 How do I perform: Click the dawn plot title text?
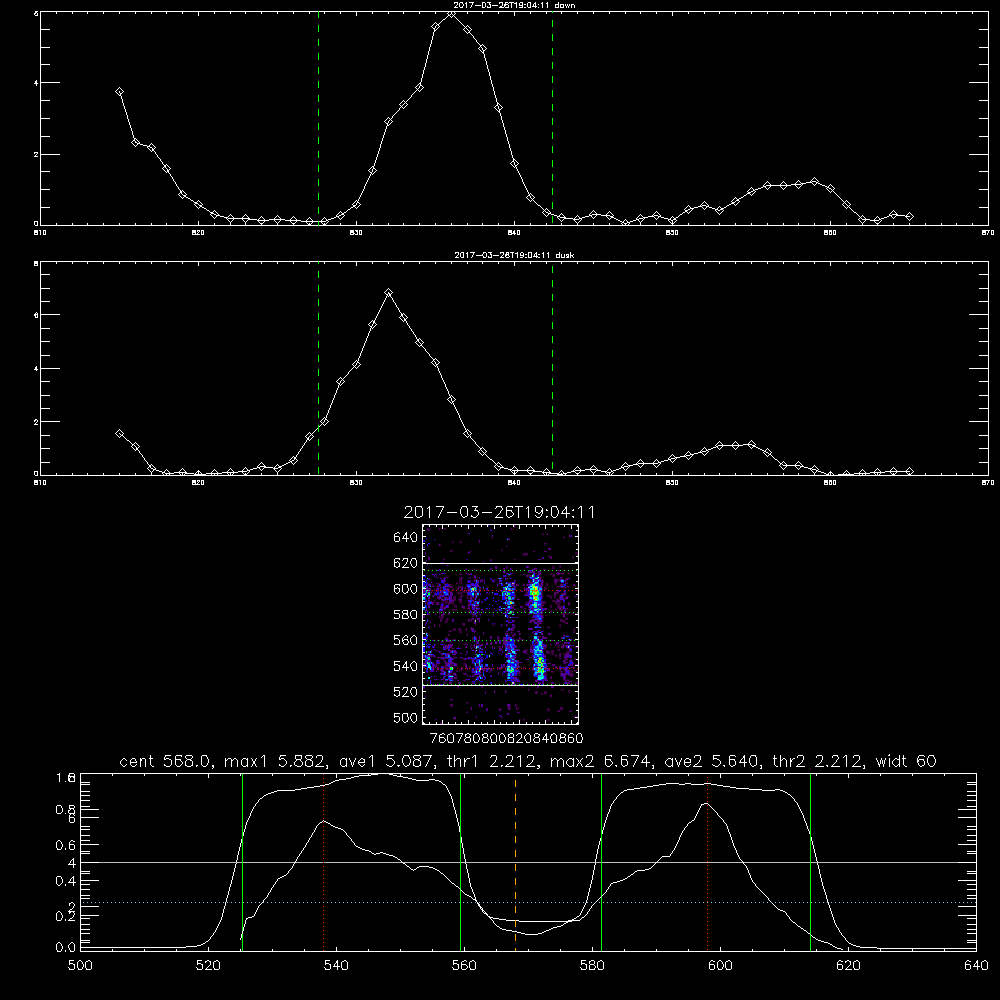514,5
